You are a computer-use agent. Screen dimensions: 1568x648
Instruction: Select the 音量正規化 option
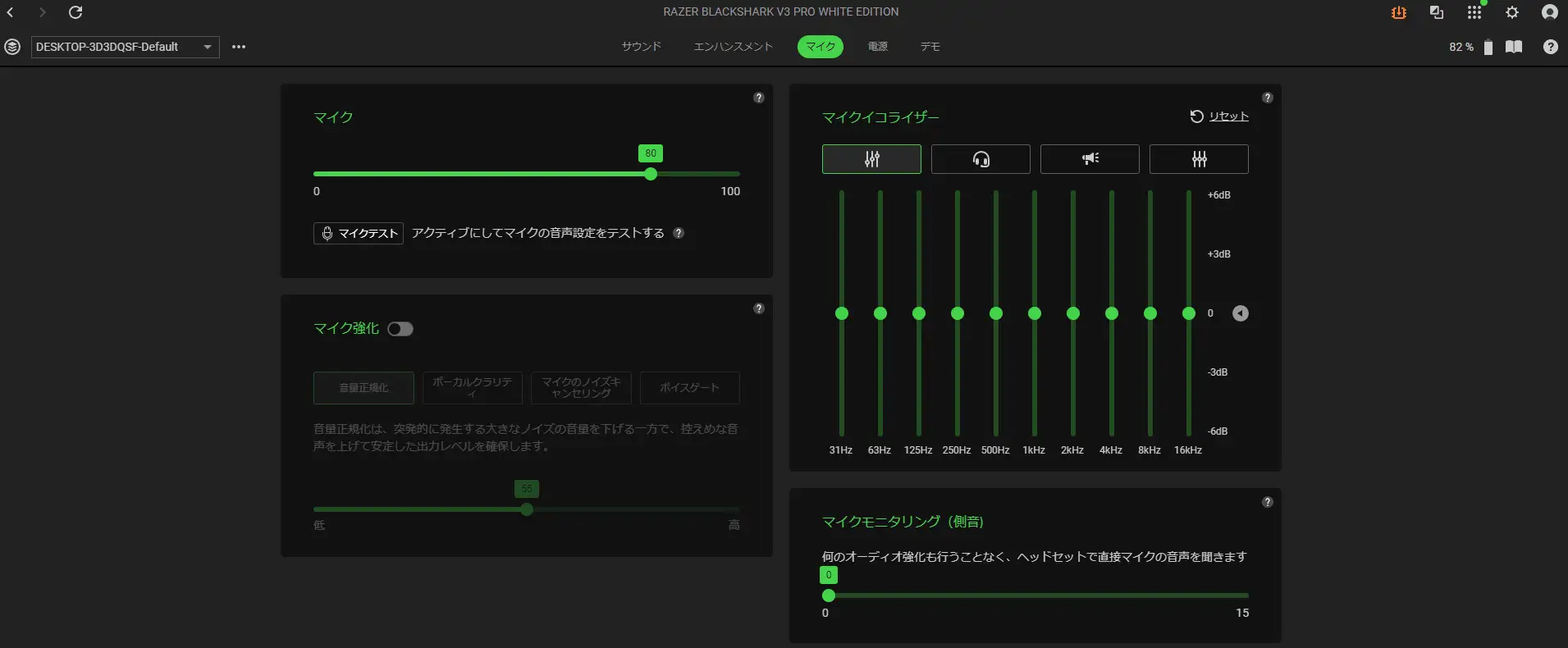tap(363, 388)
